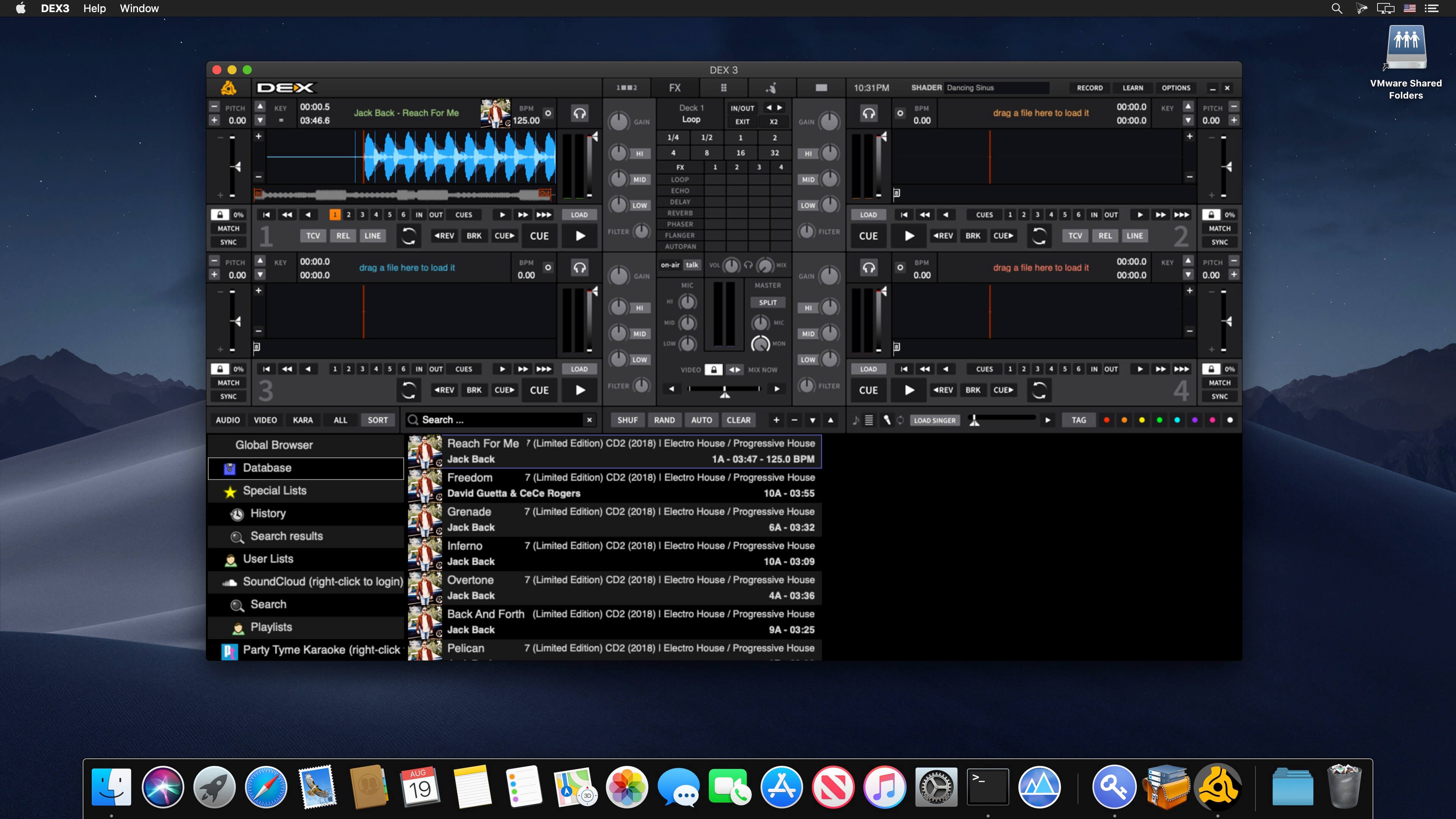This screenshot has width=1456, height=819.
Task: Click the video lock icon in mixer
Action: point(714,370)
